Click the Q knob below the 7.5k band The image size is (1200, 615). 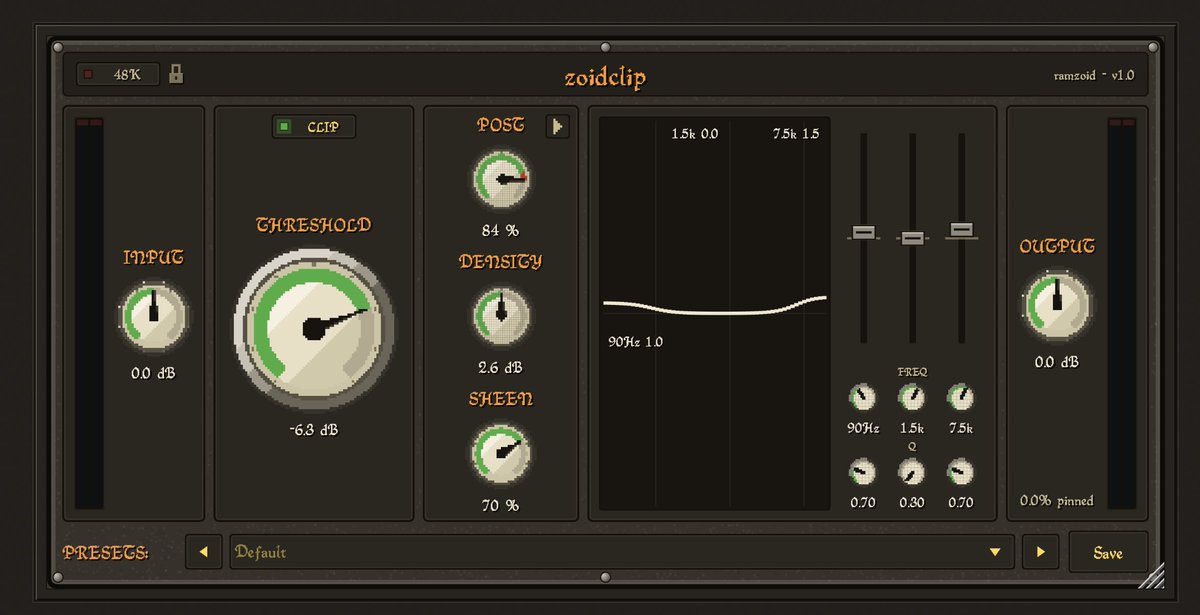point(960,472)
